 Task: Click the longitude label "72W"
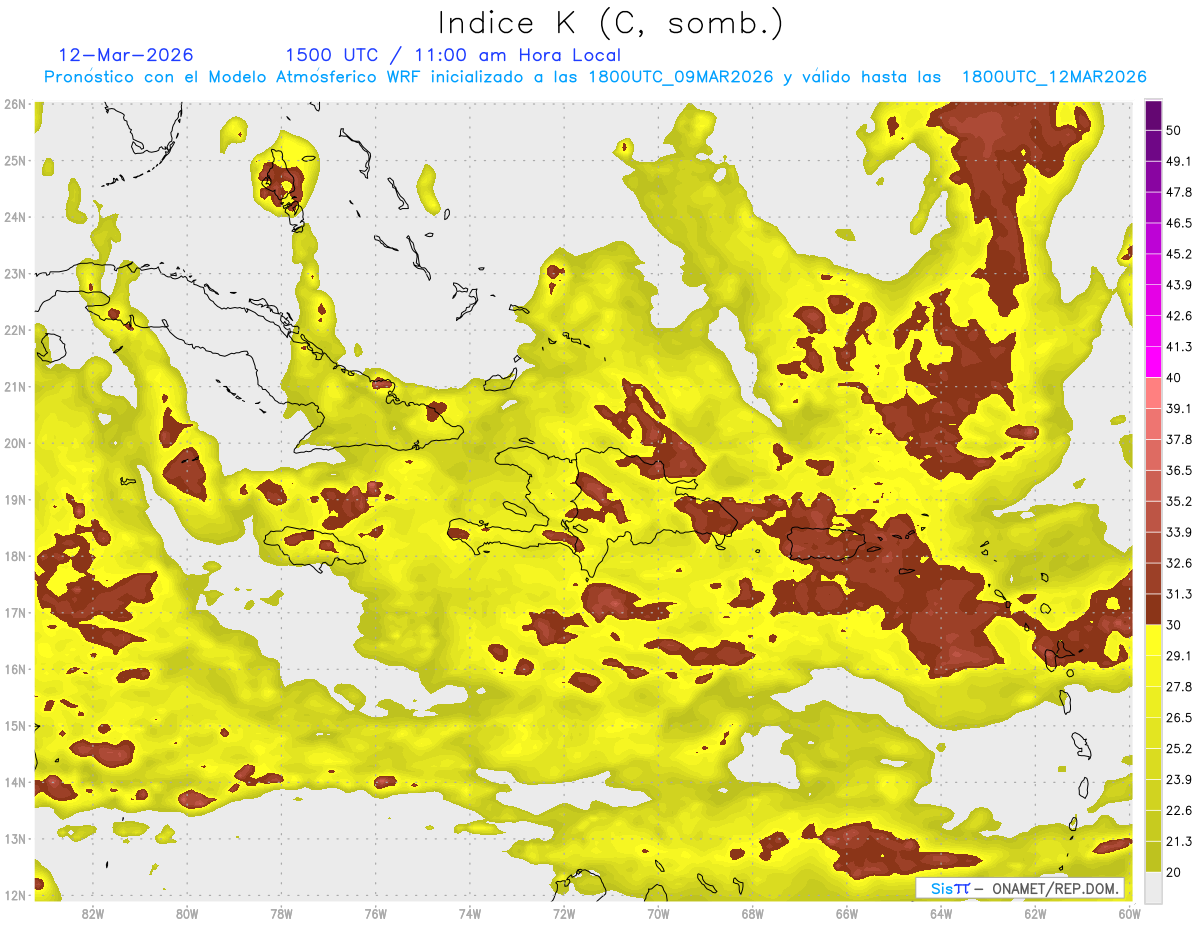(x=564, y=913)
